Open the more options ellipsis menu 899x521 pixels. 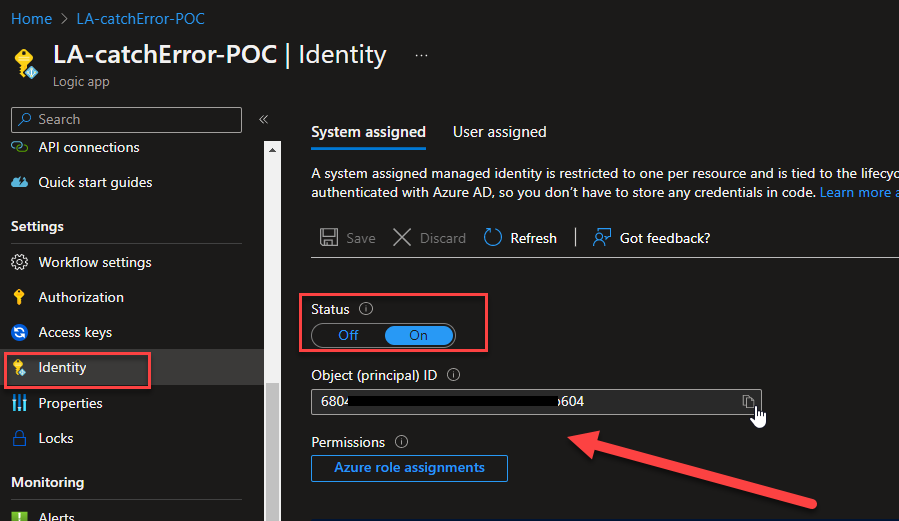tap(421, 55)
